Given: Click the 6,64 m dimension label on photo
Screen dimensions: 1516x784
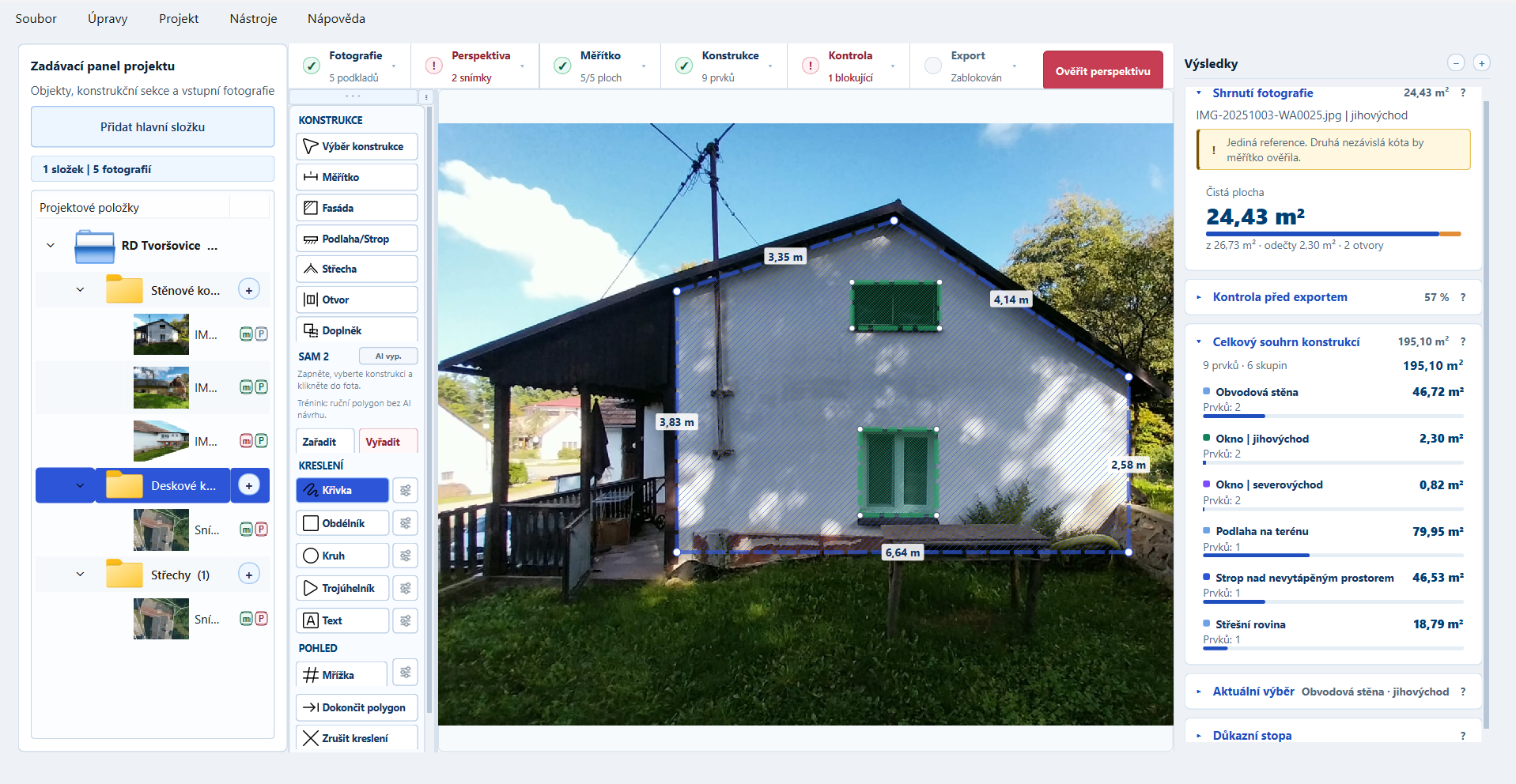Looking at the screenshot, I should (902, 552).
